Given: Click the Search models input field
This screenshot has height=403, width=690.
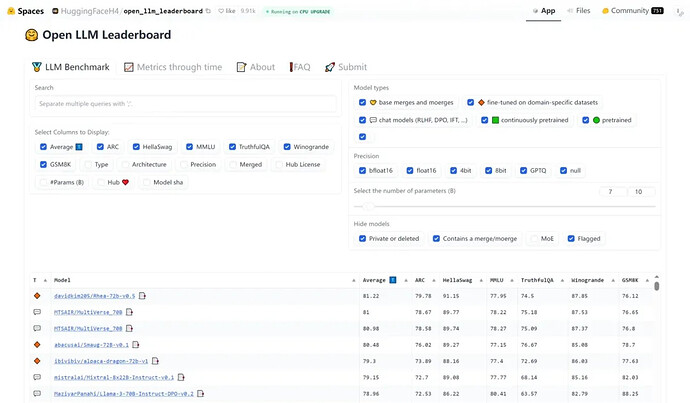Looking at the screenshot, I should (185, 104).
